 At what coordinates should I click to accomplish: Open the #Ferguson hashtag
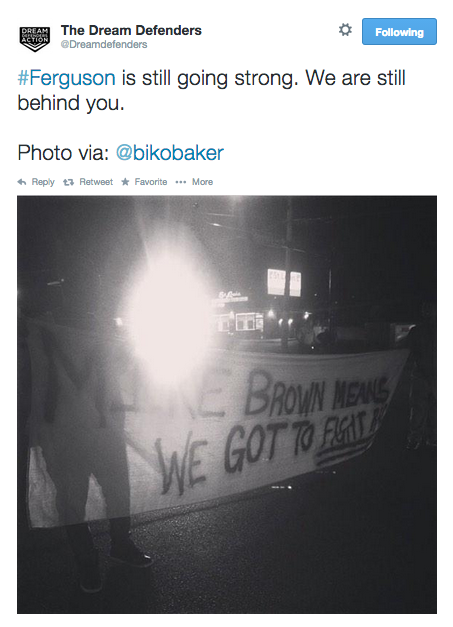[66, 78]
